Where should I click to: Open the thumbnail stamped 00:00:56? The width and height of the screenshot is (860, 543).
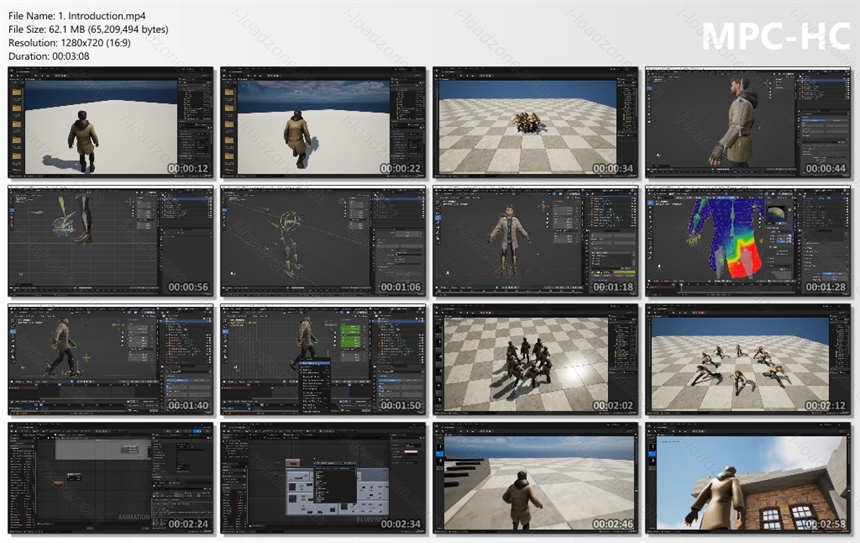[x=111, y=241]
